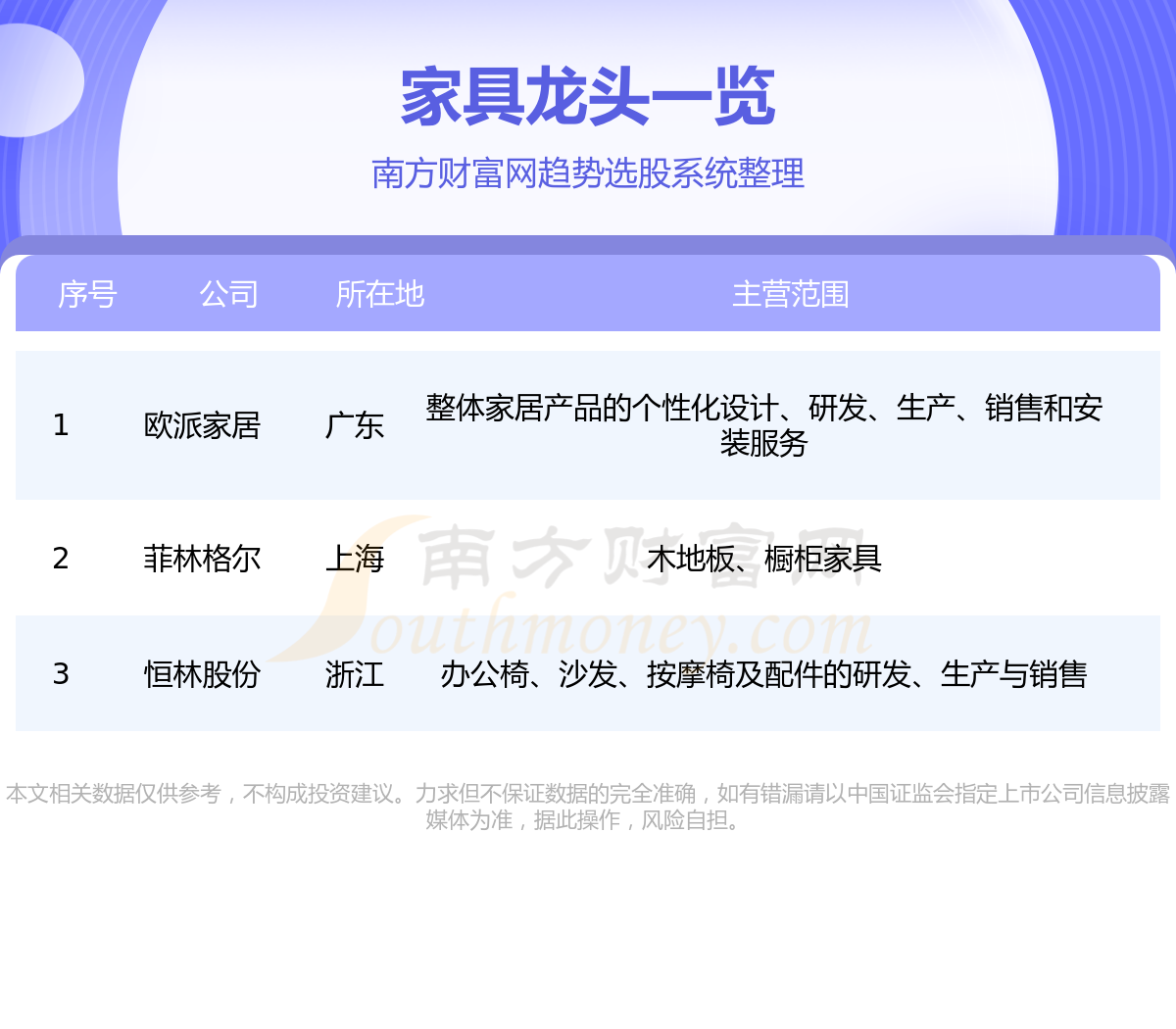Viewport: 1176px width, 1029px height.
Task: Select the 序号 column header
Action: coord(87,294)
